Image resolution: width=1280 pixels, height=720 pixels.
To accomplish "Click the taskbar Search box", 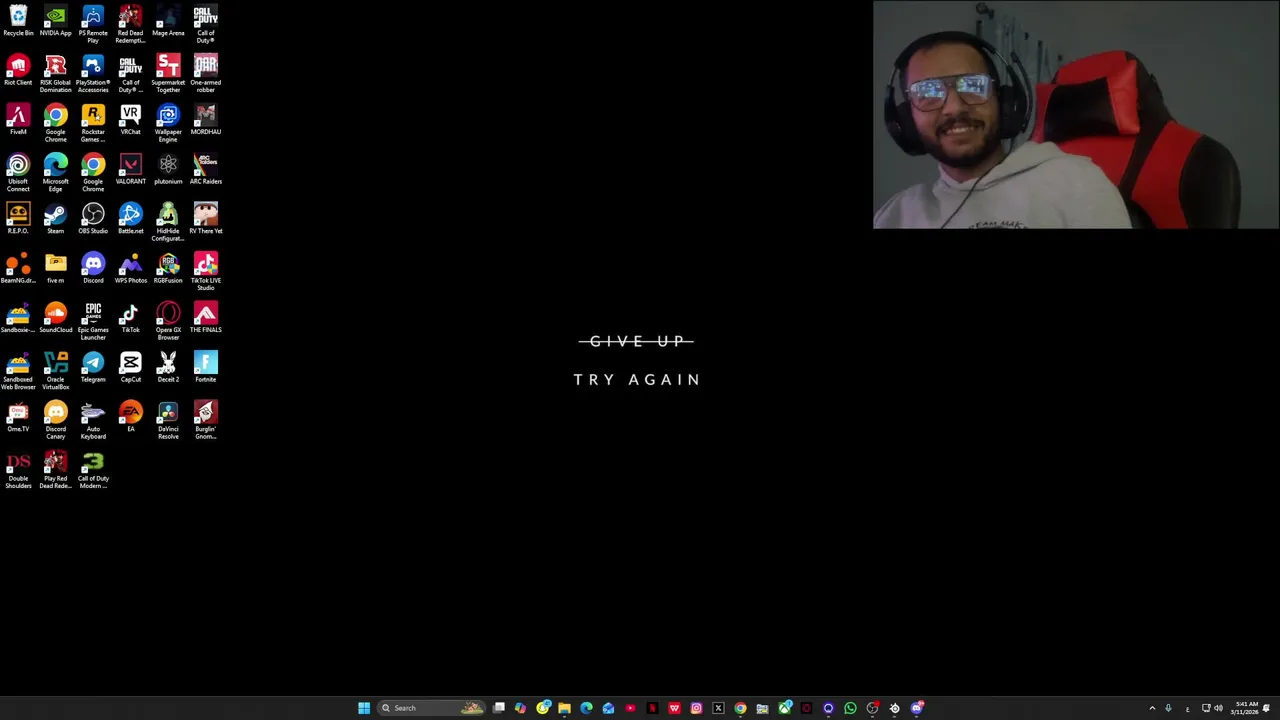I will pos(431,708).
